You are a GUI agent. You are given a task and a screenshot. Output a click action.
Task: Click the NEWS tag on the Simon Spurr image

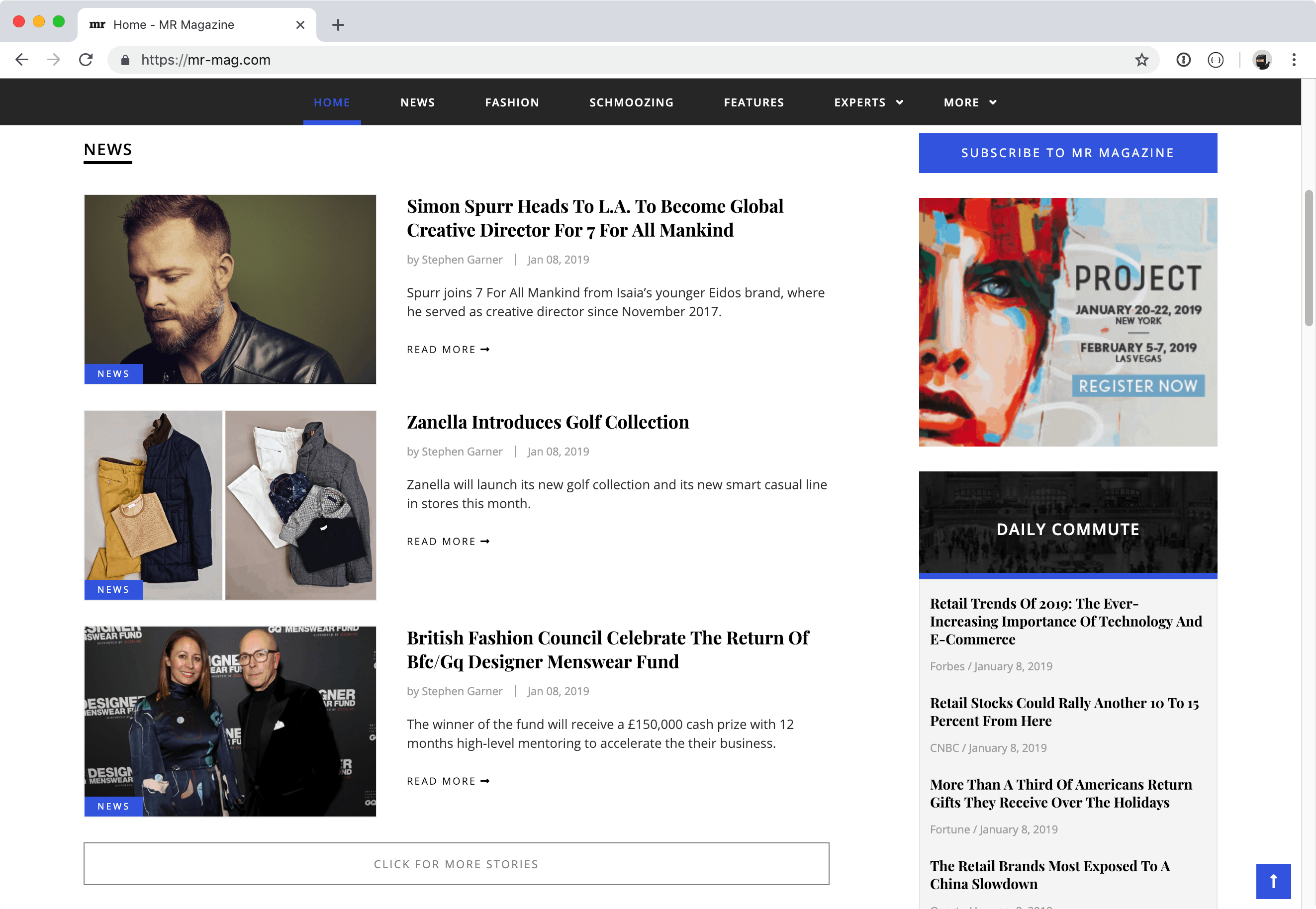113,373
